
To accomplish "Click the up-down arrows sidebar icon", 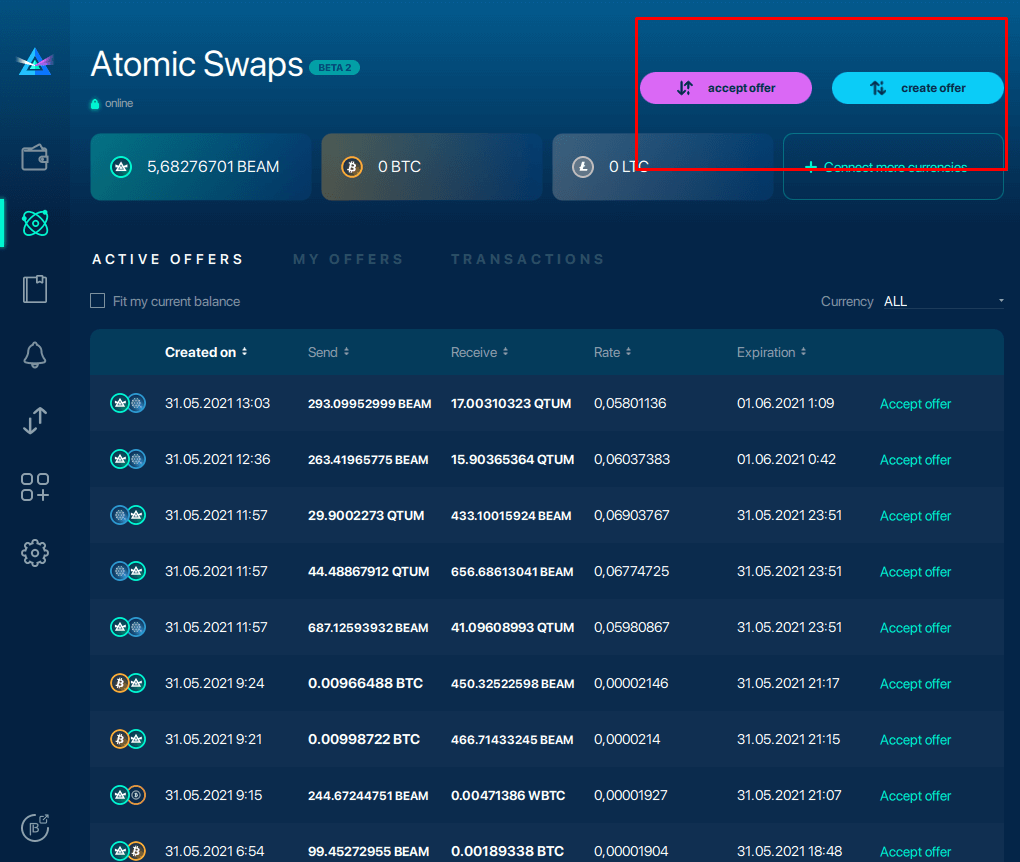I will pyautogui.click(x=35, y=421).
